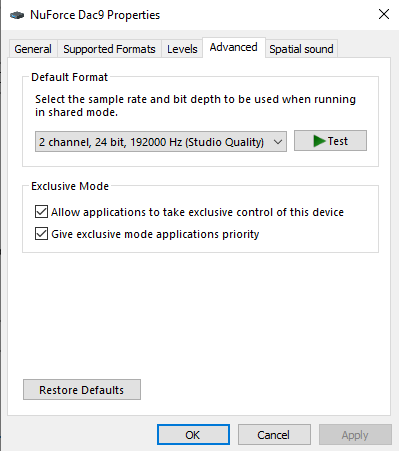Image resolution: width=399 pixels, height=451 pixels.
Task: Close the NuForce Dac9 Properties dialog
Action: pos(384,14)
